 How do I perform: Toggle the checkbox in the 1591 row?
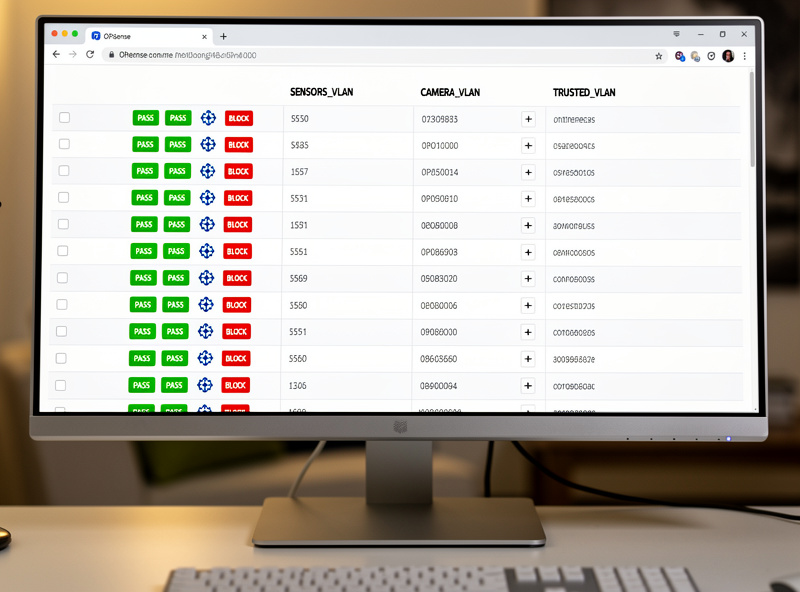click(63, 224)
